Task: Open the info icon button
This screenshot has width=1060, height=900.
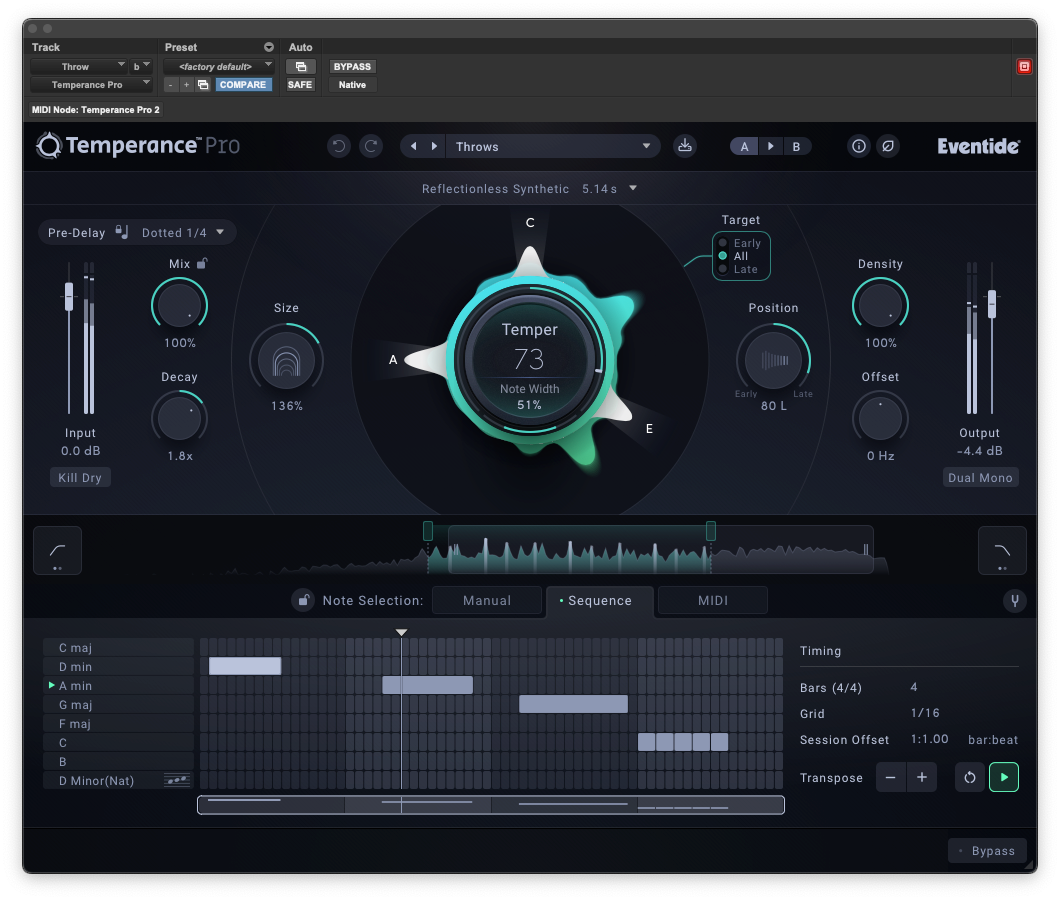Action: [x=858, y=146]
